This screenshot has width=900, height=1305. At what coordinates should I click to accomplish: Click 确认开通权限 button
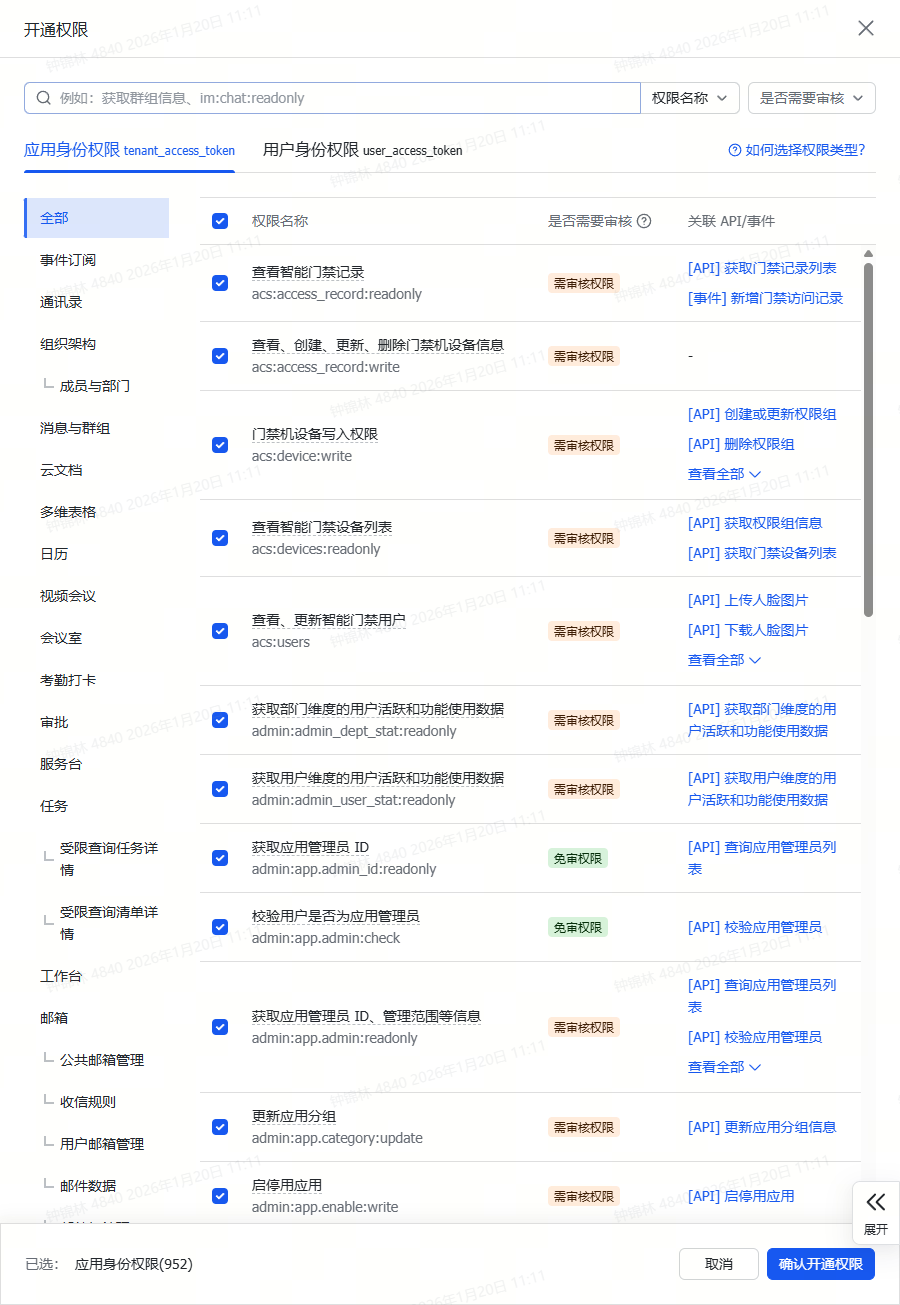coord(821,1264)
